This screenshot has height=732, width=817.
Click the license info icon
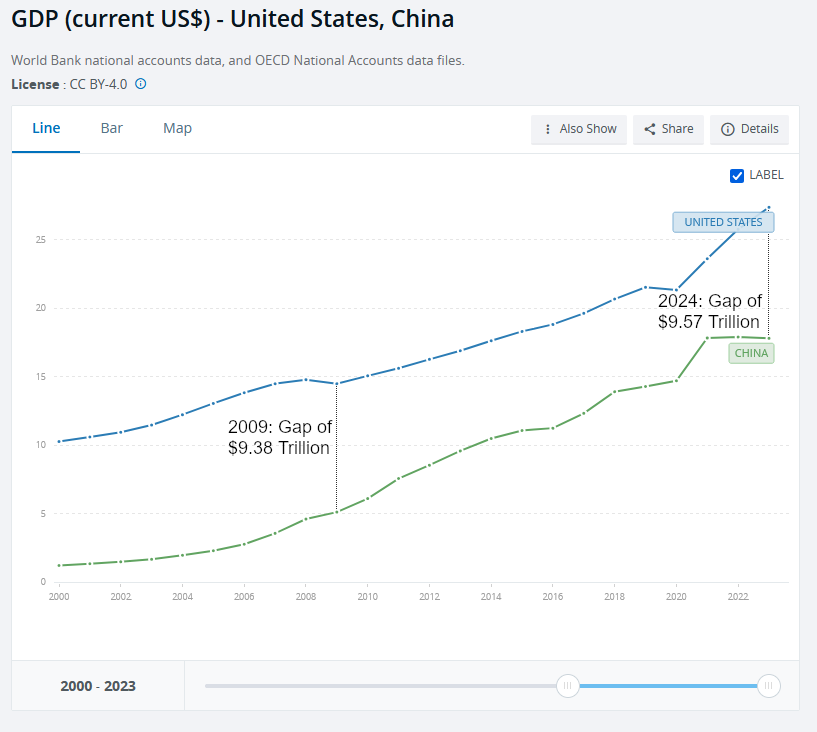(x=141, y=84)
